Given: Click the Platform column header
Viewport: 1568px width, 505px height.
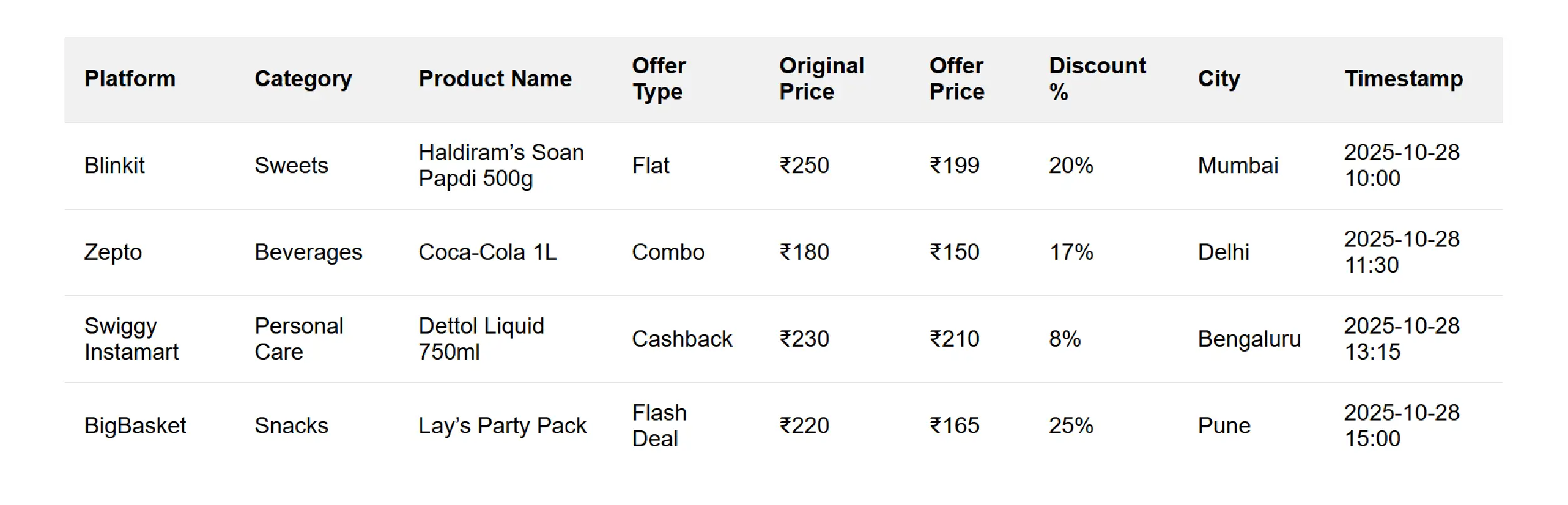Looking at the screenshot, I should [x=130, y=79].
